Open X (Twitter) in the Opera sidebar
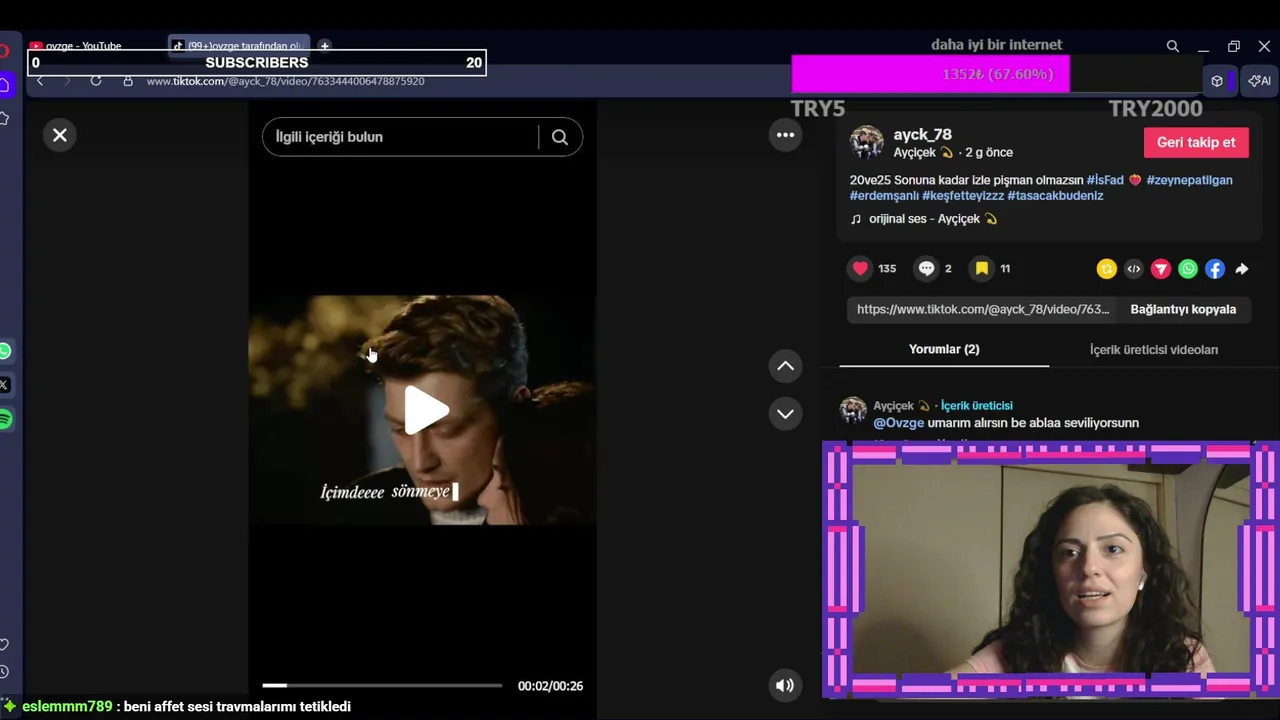 point(5,385)
